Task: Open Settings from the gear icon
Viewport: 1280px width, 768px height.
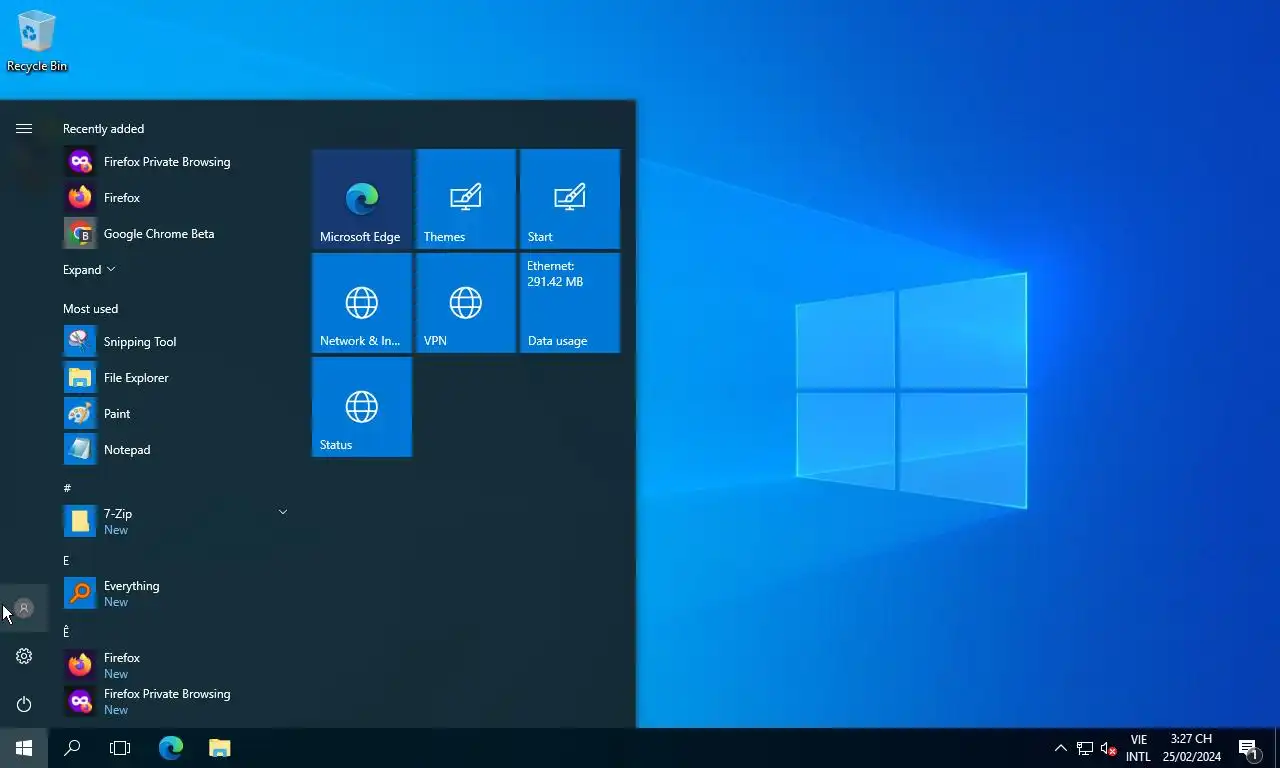Action: [x=24, y=656]
